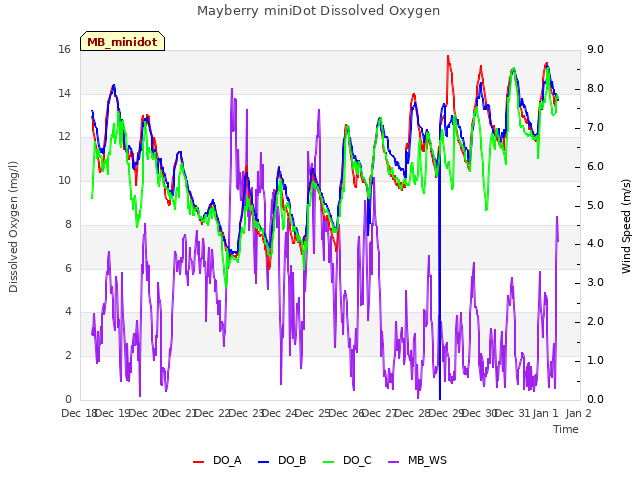The image size is (640, 480).
Task: Click the 12 value on the left axis
Action: pyautogui.click(x=64, y=137)
